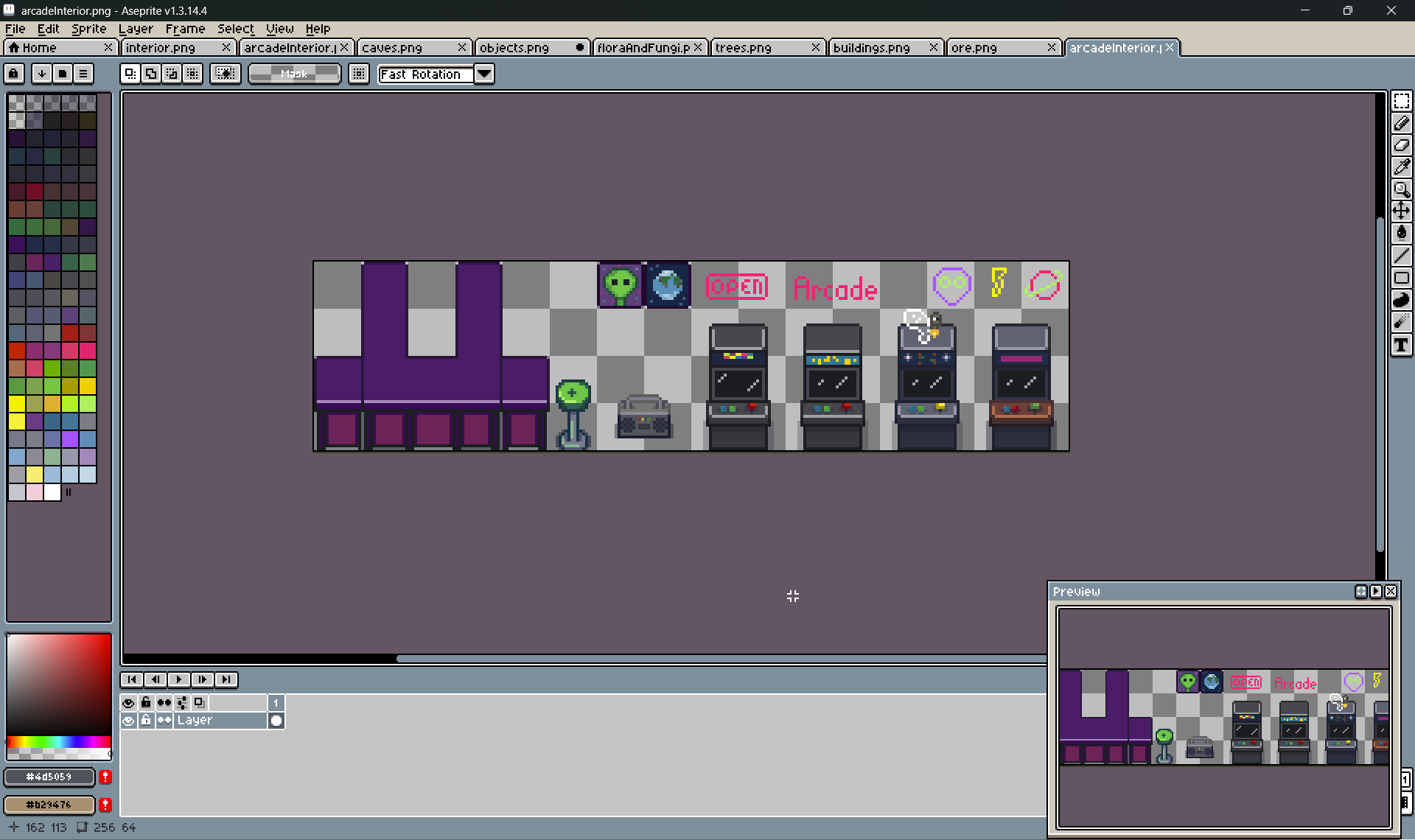Choose the Text tool
Image resolution: width=1415 pixels, height=840 pixels.
[x=1401, y=345]
